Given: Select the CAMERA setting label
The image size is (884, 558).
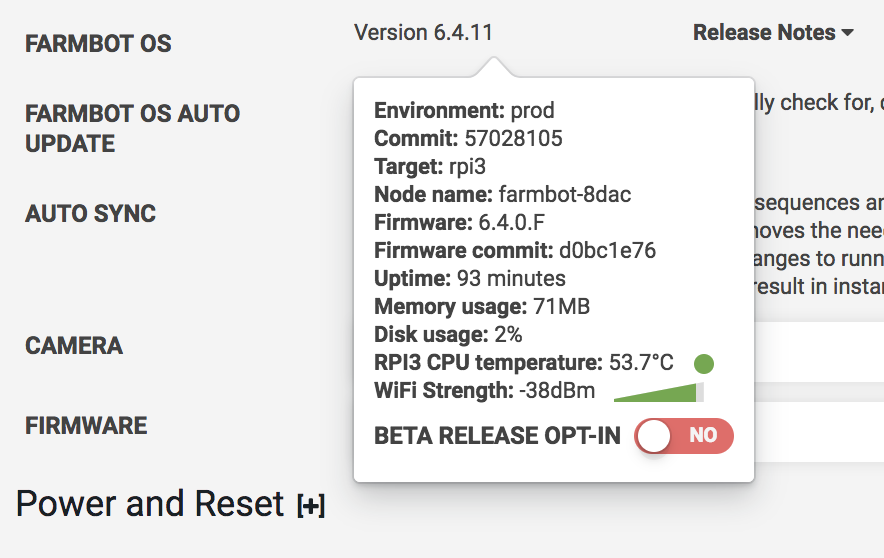Looking at the screenshot, I should 74,346.
